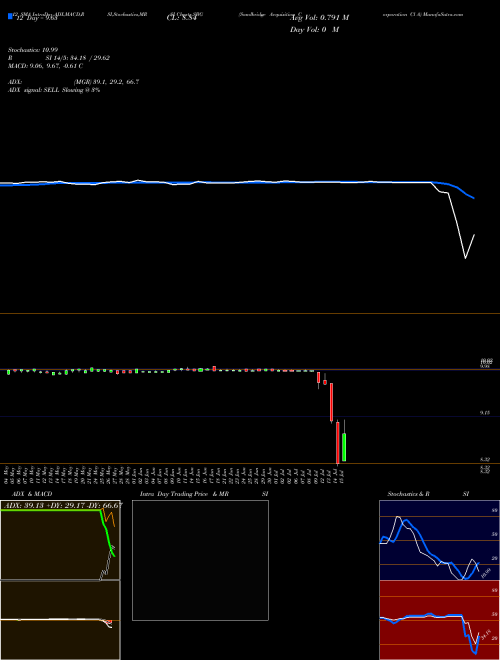
Task: Click the first red candle of the drop
Action: tap(319, 378)
